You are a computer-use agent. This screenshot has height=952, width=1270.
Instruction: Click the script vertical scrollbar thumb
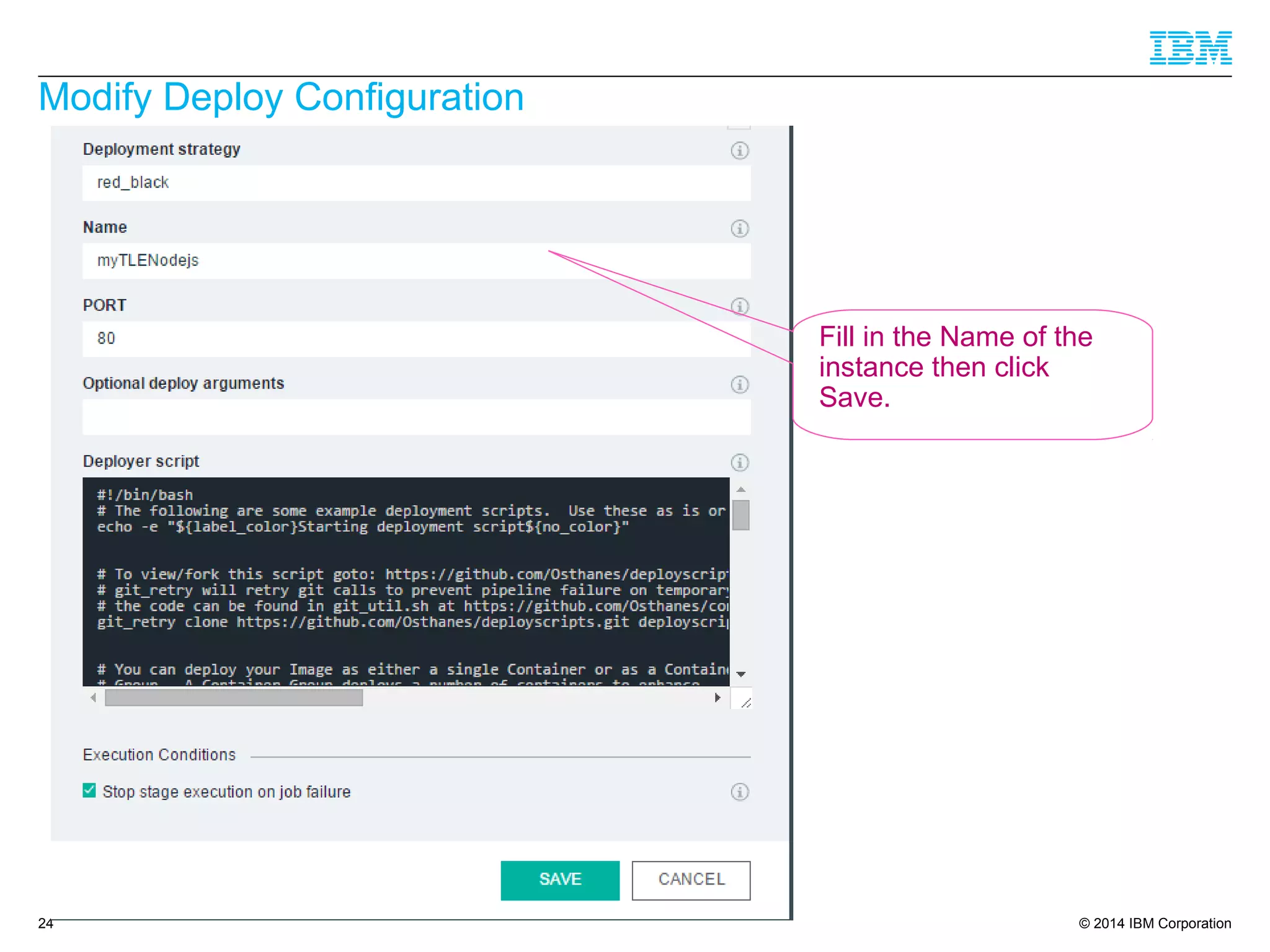click(740, 515)
